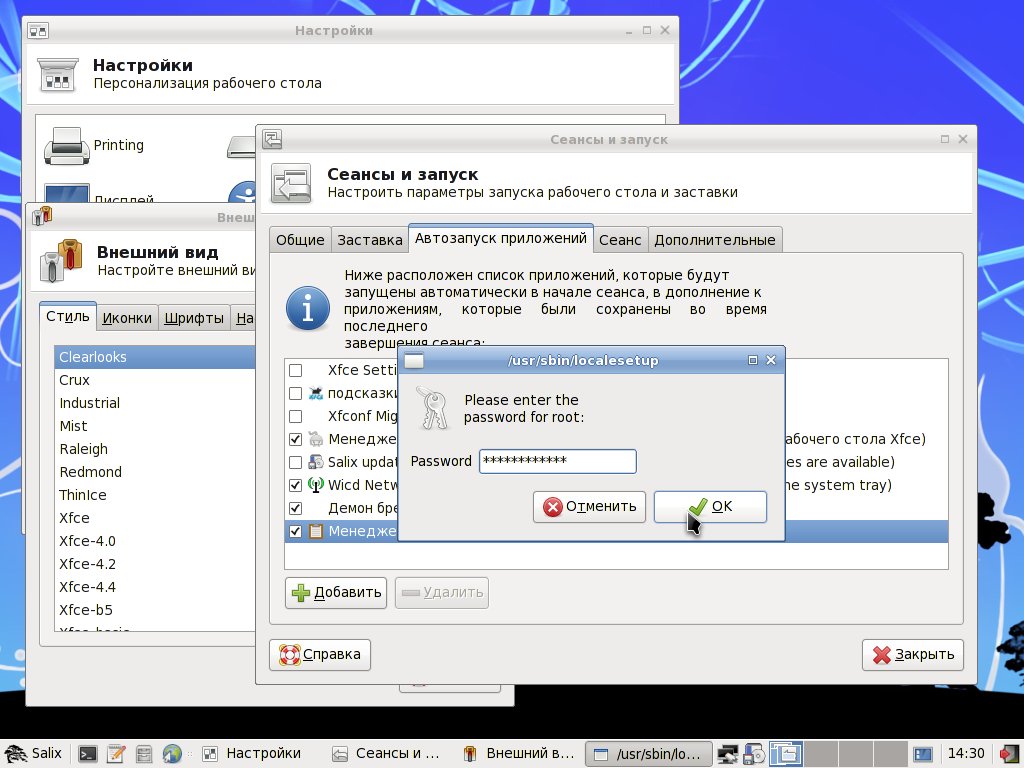Select Стиль tab in Внешний вид
Viewport: 1024px width, 768px height.
click(68, 317)
